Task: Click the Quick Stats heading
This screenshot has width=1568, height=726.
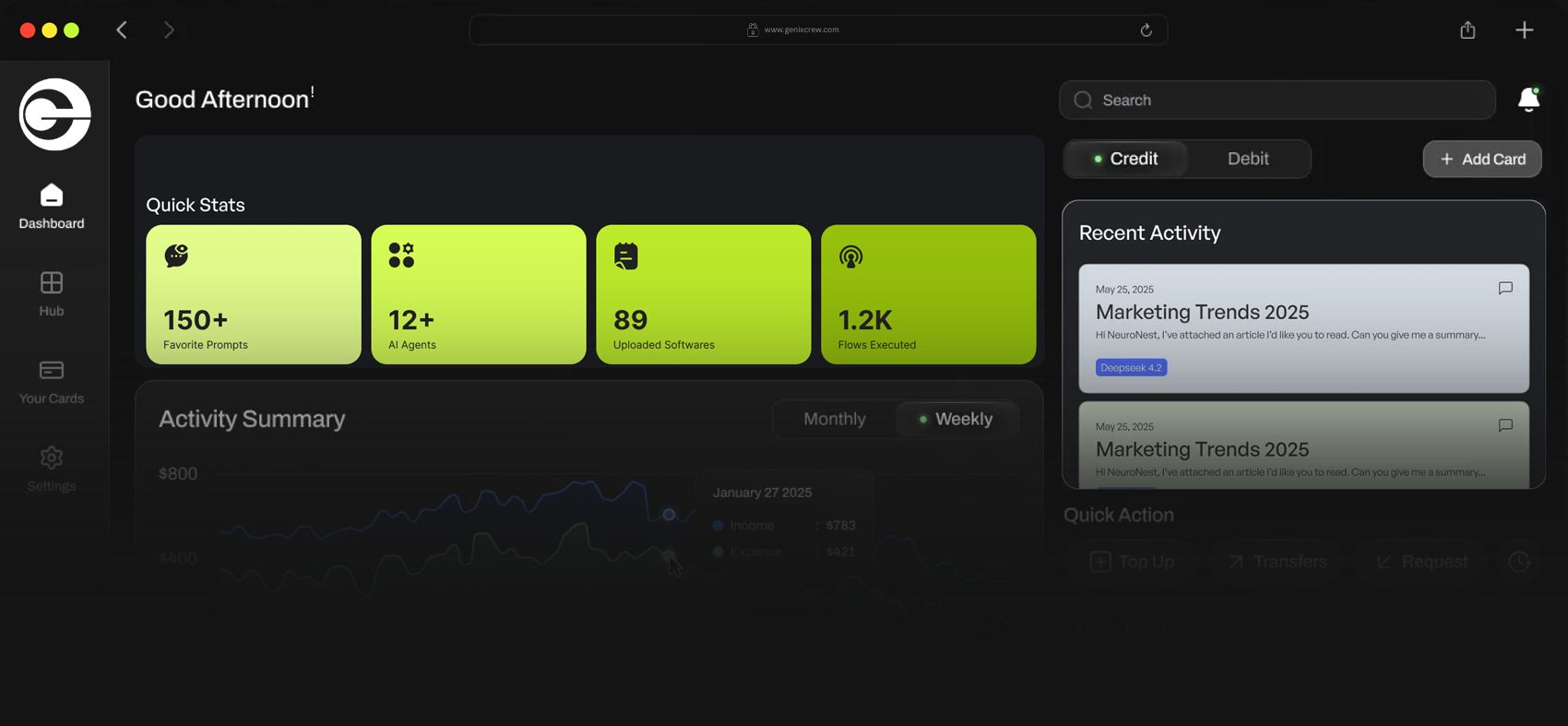Action: tap(196, 205)
